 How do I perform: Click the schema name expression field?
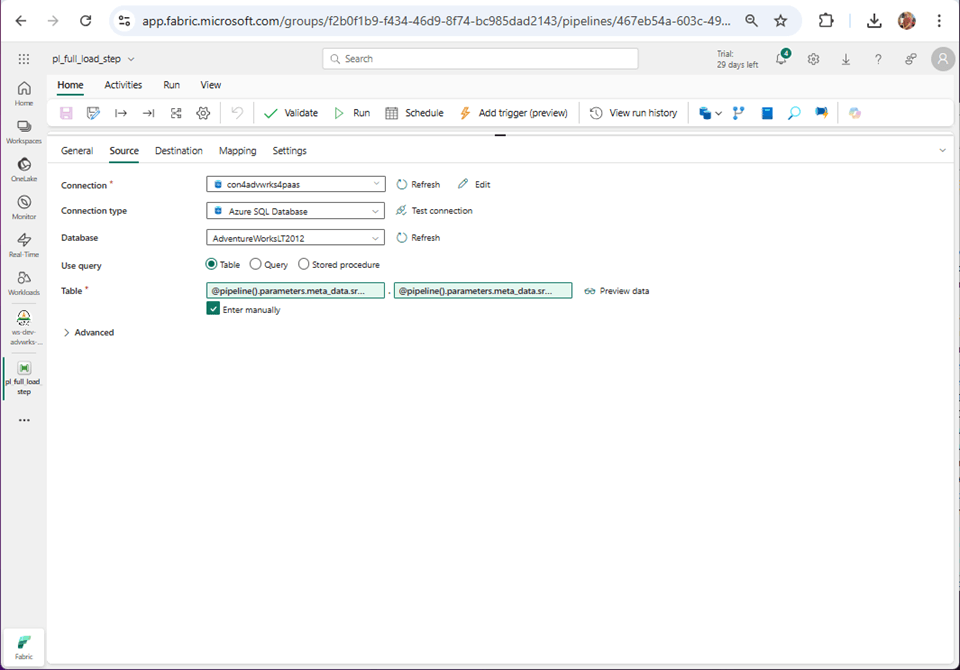pyautogui.click(x=296, y=291)
